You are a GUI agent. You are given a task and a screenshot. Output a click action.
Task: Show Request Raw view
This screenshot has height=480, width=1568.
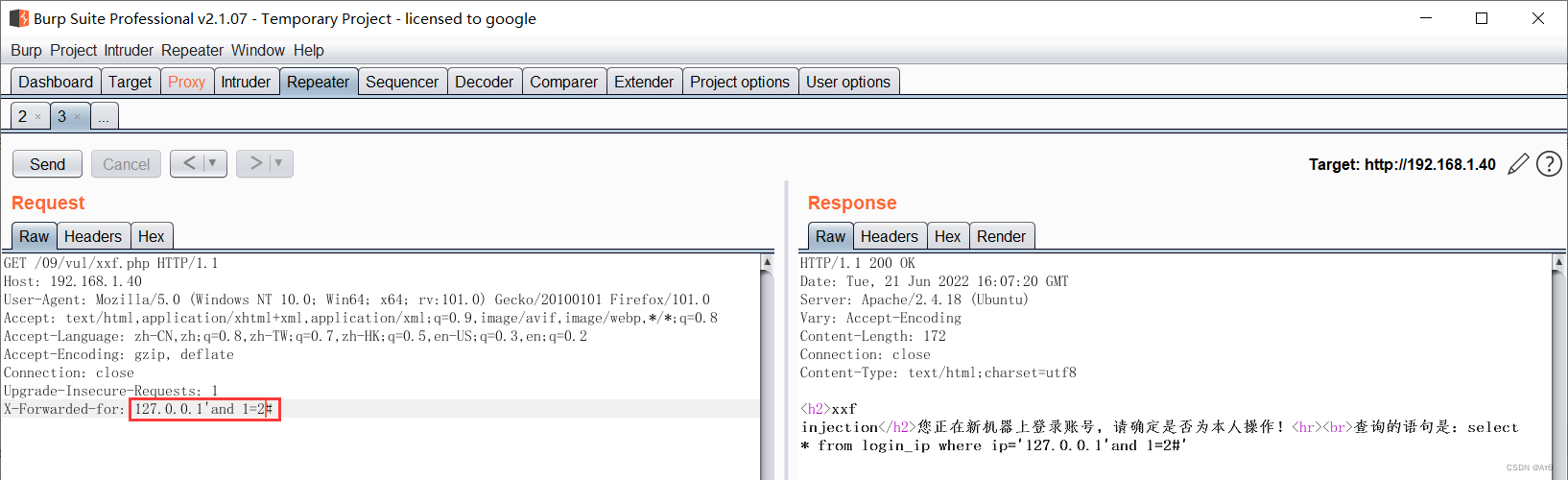pyautogui.click(x=34, y=236)
